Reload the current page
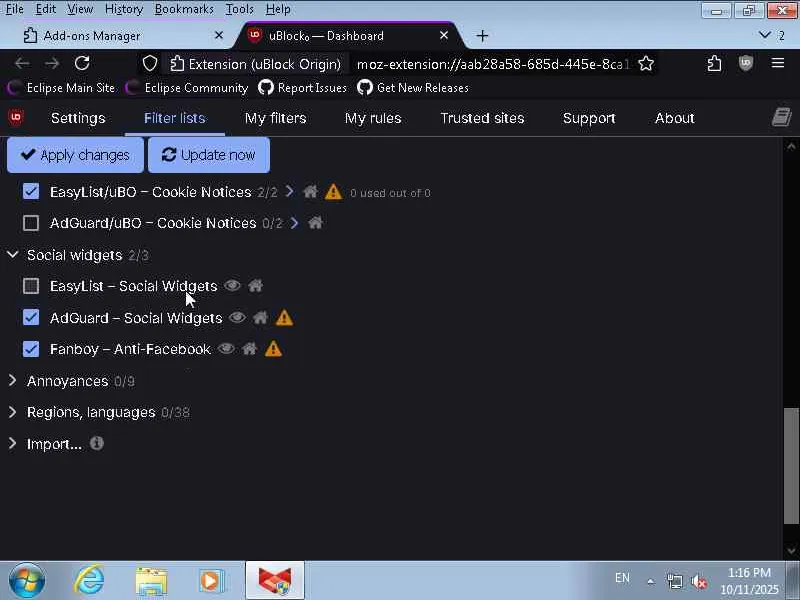Viewport: 800px width, 600px height. [x=82, y=63]
